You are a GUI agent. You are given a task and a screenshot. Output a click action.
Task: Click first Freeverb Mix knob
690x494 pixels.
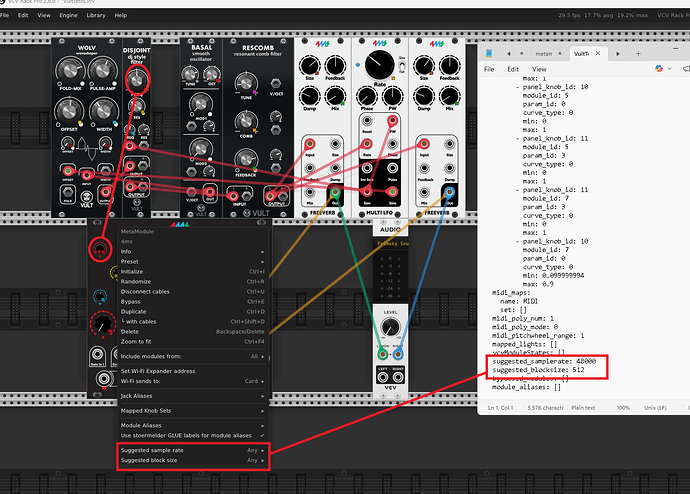click(335, 96)
